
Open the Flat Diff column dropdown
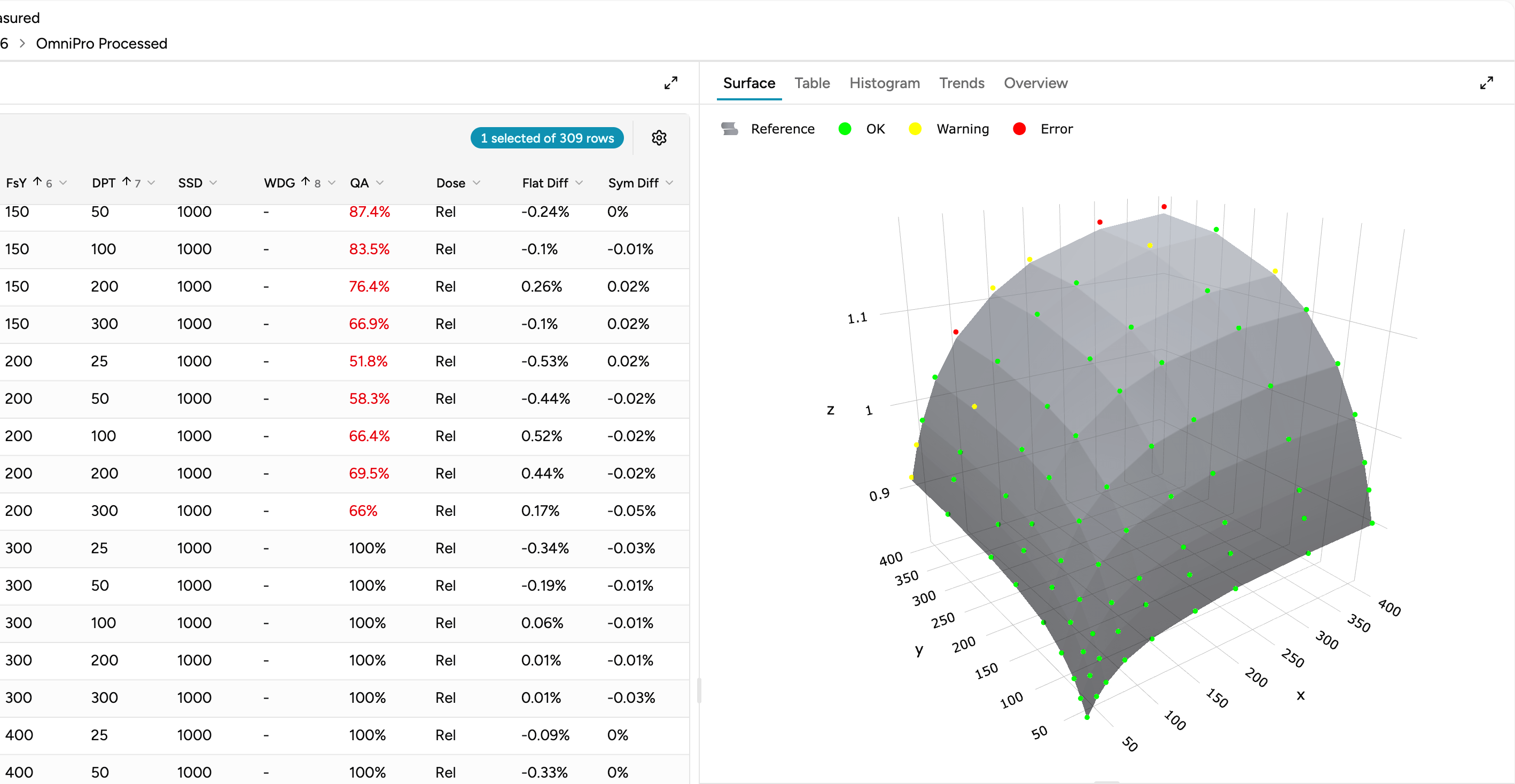(x=579, y=183)
